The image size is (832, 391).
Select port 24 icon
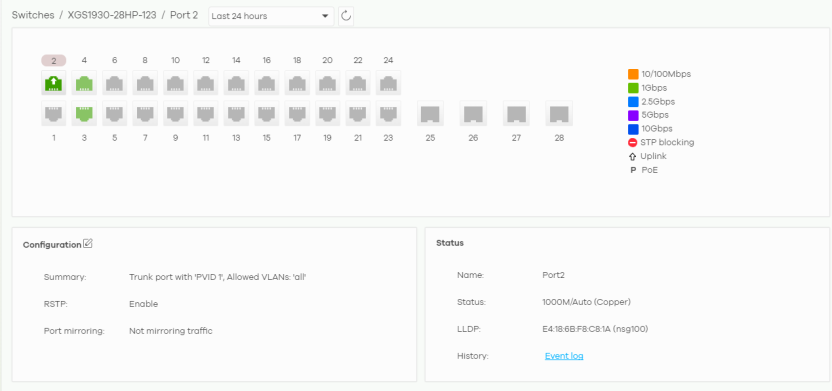(x=388, y=83)
